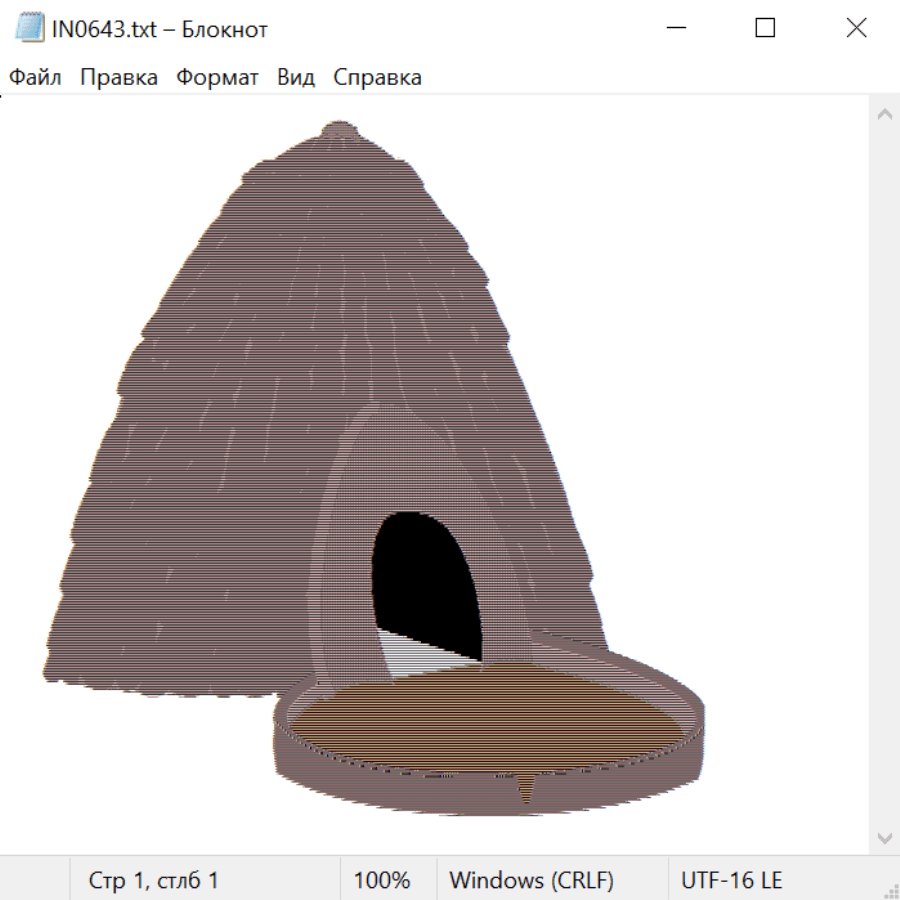Click the resize grip in the window corner
This screenshot has width=900, height=900.
pos(890,890)
